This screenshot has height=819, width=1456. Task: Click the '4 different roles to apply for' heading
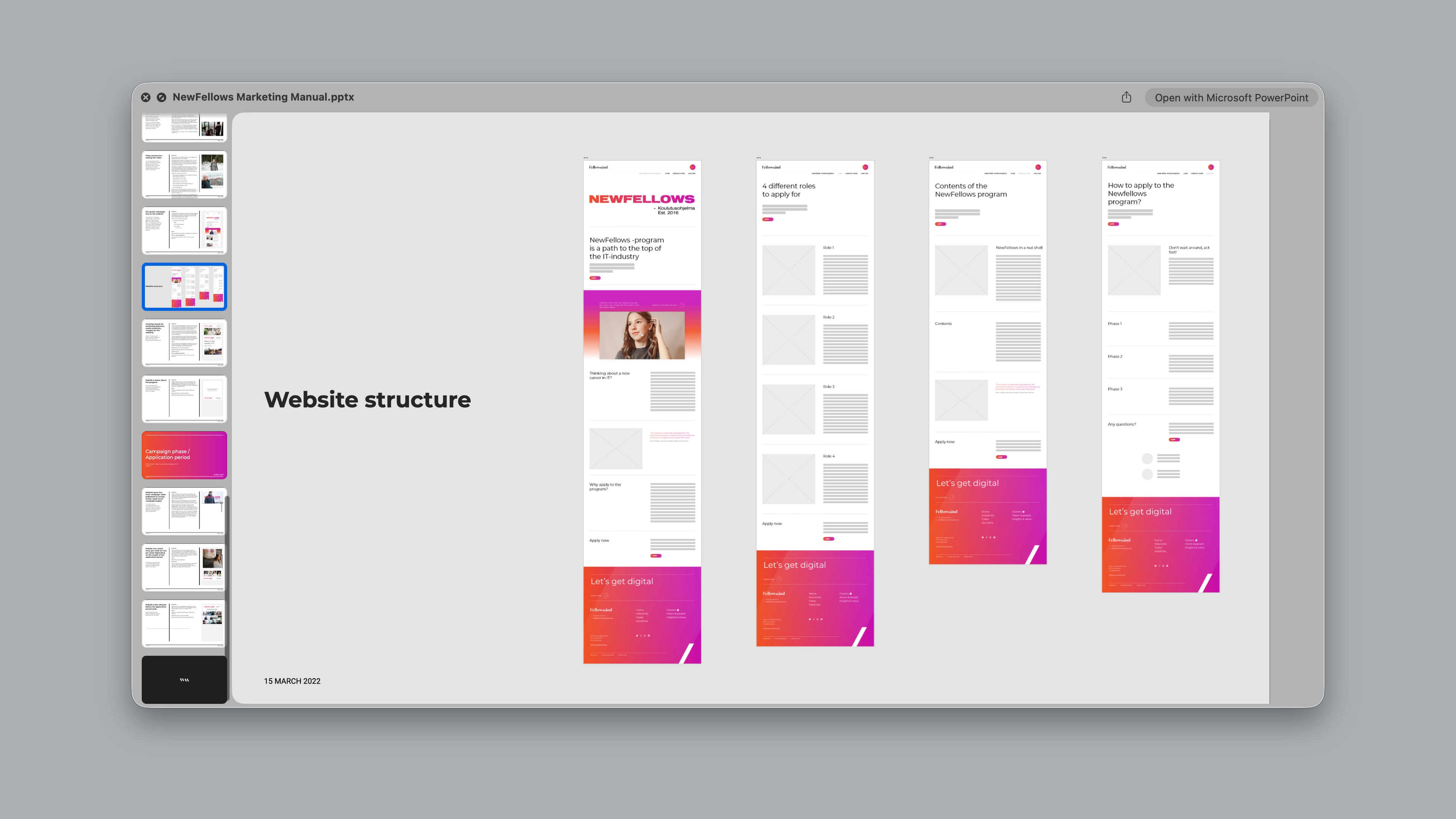789,190
